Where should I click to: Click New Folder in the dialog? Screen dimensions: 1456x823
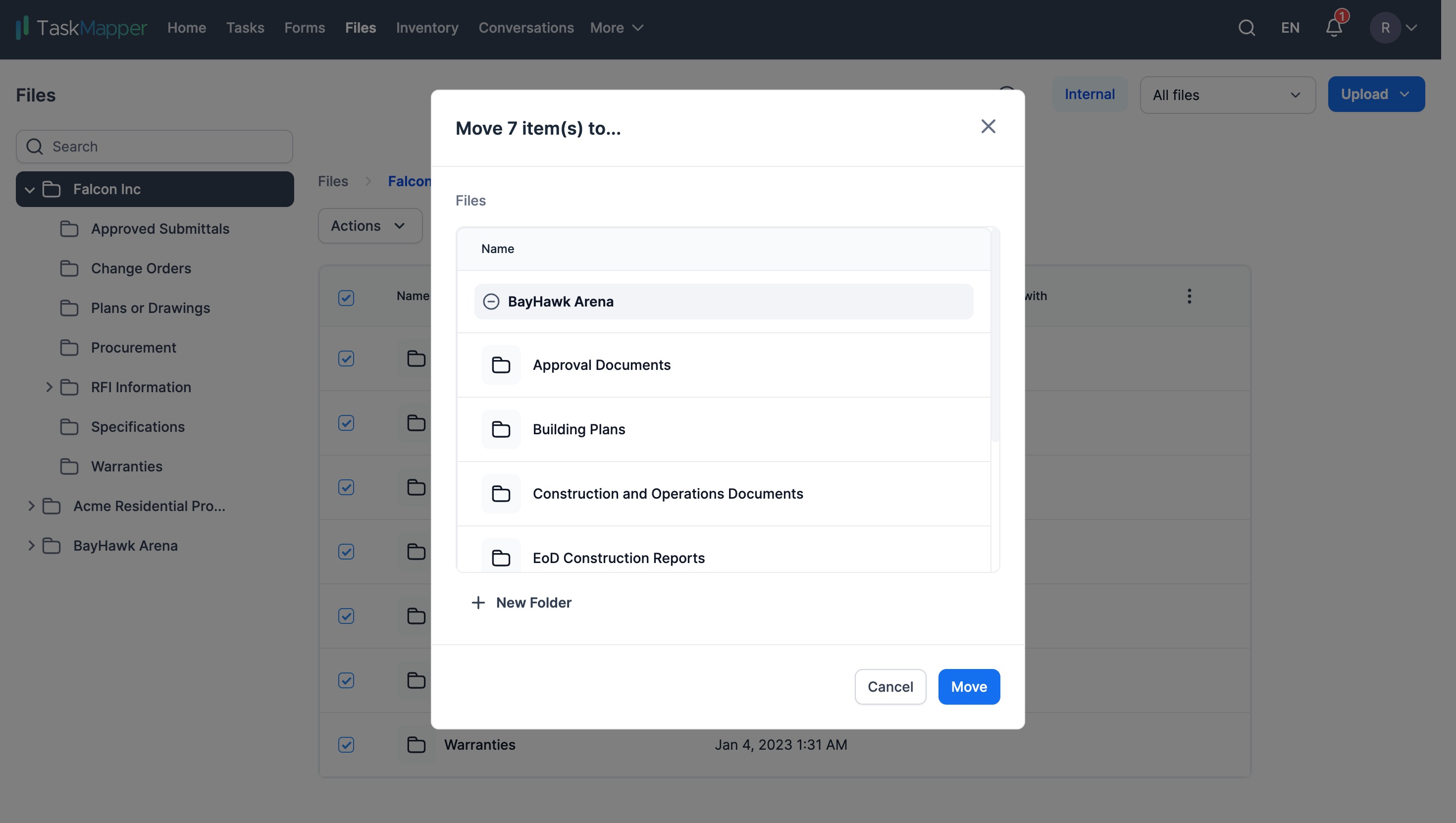[x=521, y=603]
